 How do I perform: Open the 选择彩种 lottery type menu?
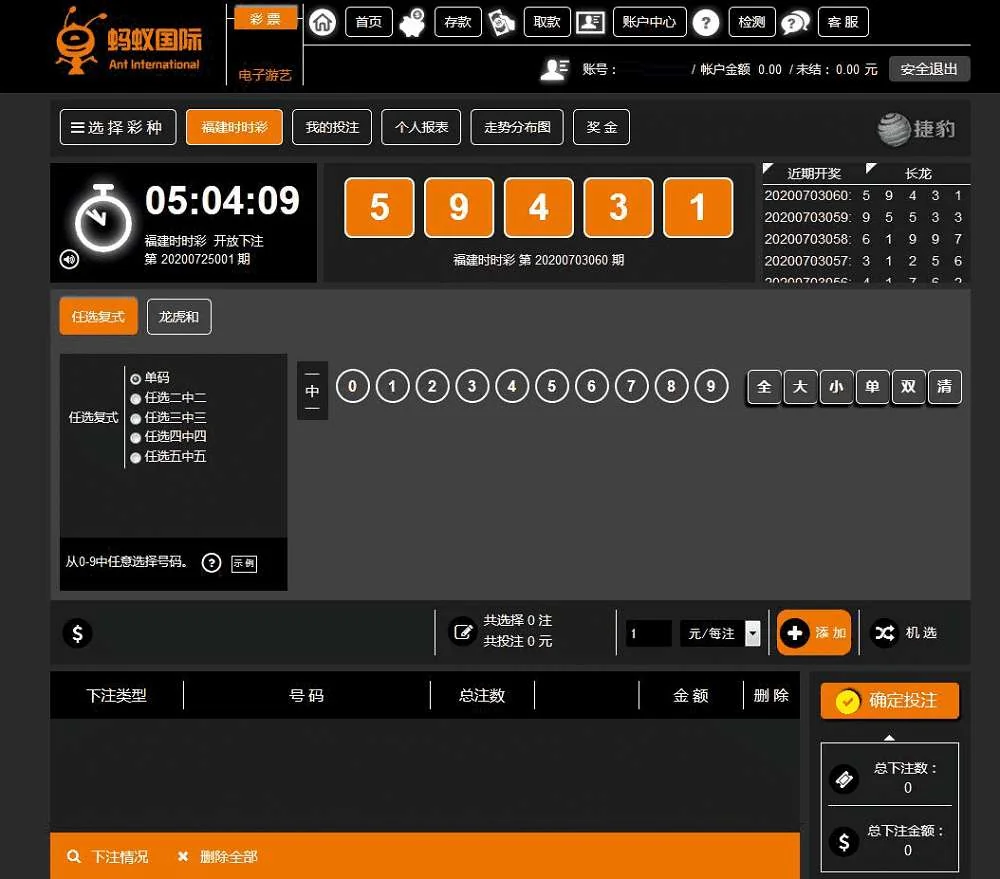coord(118,127)
